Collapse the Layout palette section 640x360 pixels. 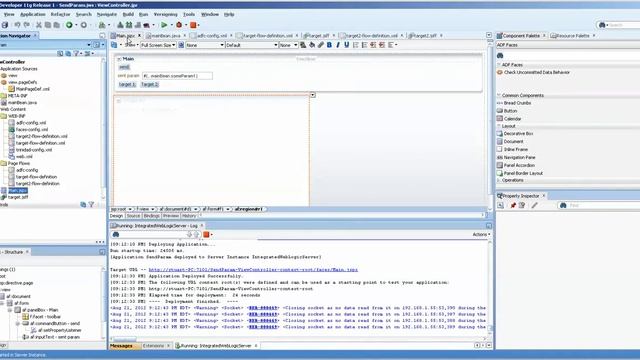pos(499,126)
